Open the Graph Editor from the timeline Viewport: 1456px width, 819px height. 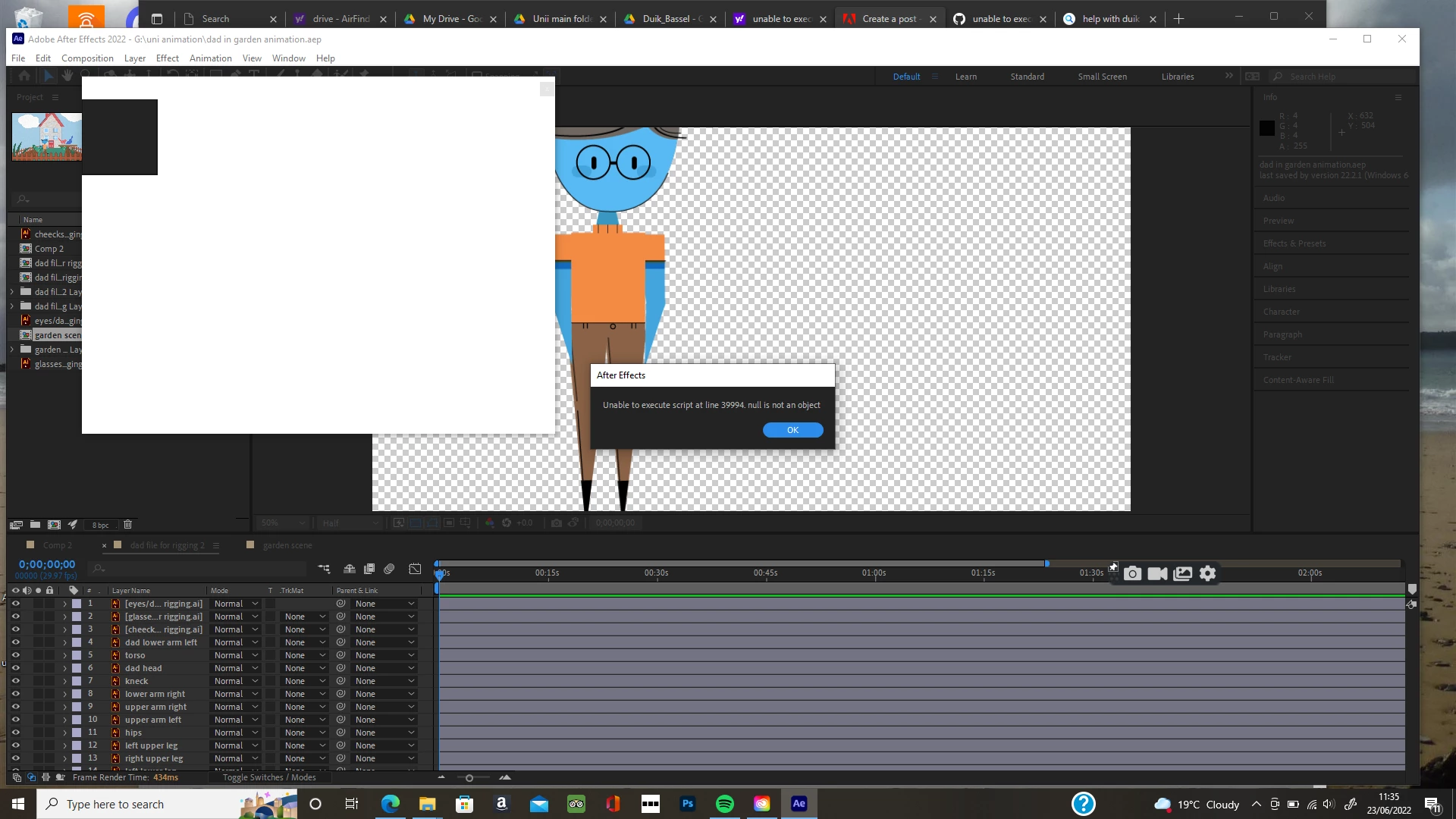(x=415, y=569)
